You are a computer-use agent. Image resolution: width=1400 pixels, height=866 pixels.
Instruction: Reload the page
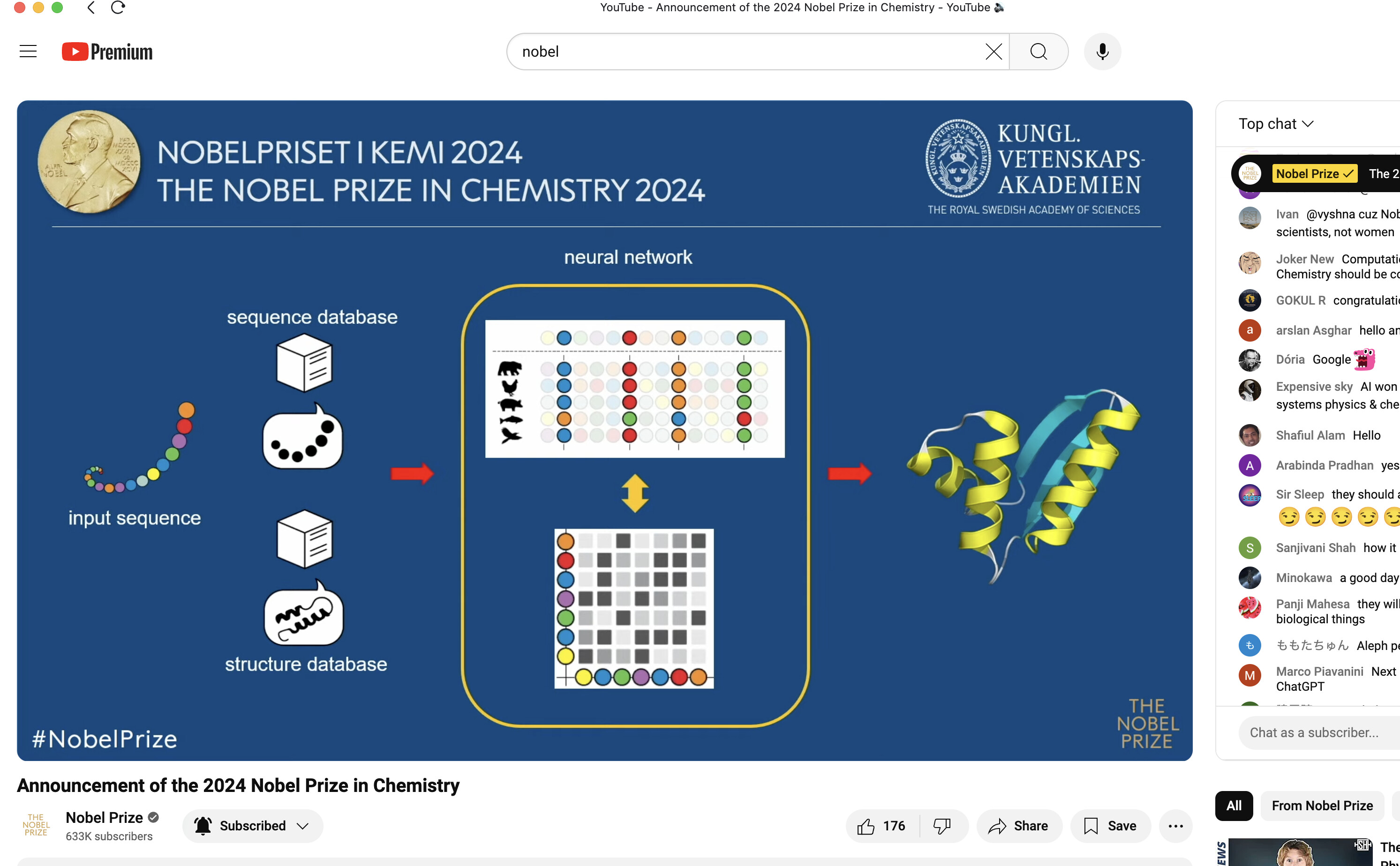tap(118, 7)
